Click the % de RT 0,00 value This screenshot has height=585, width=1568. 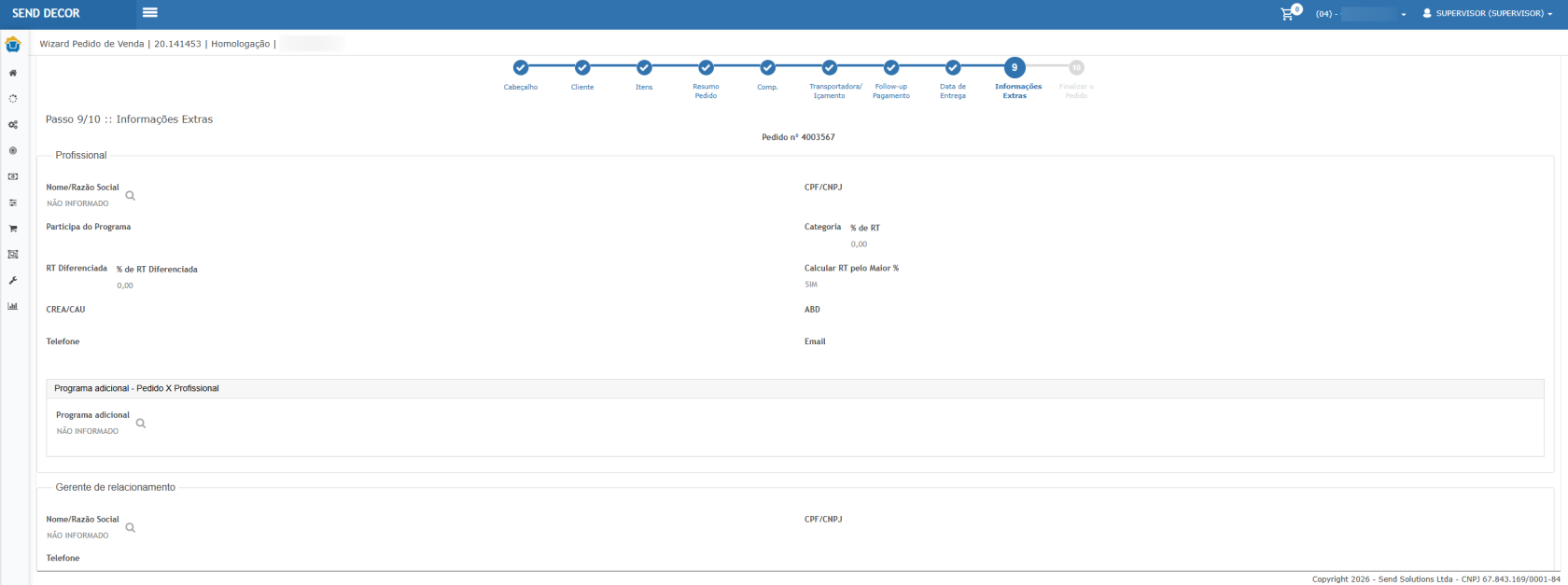tap(859, 244)
